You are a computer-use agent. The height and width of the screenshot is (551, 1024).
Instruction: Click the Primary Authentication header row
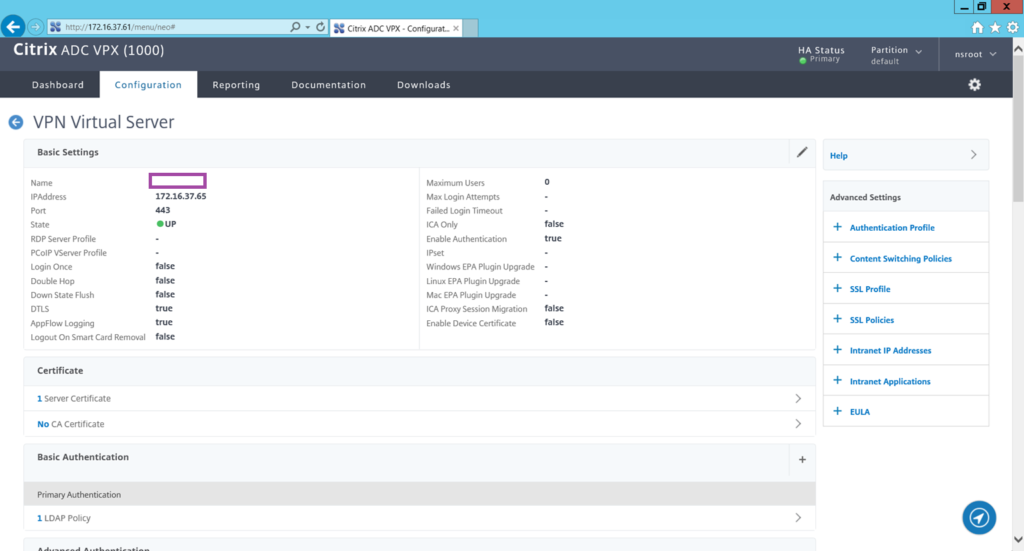coord(419,494)
